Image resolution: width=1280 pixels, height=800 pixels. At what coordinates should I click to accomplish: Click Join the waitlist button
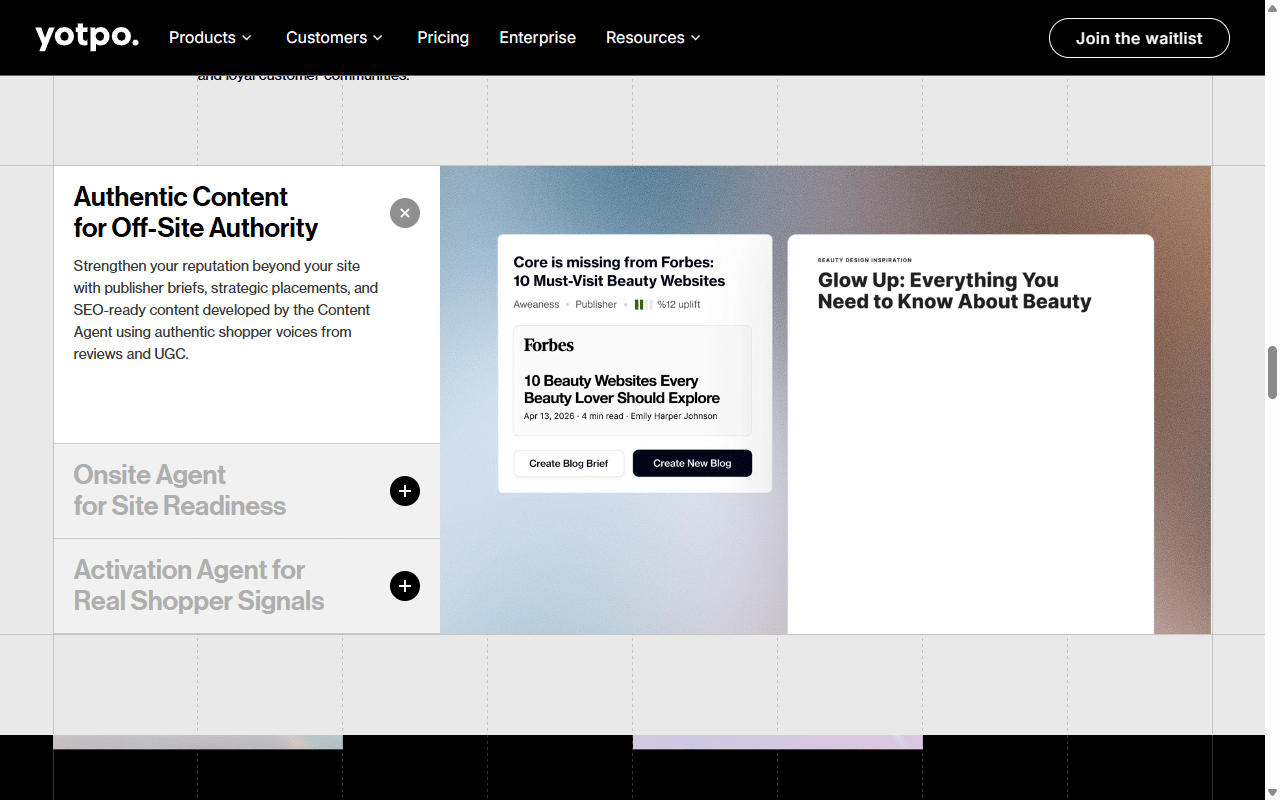[1139, 38]
